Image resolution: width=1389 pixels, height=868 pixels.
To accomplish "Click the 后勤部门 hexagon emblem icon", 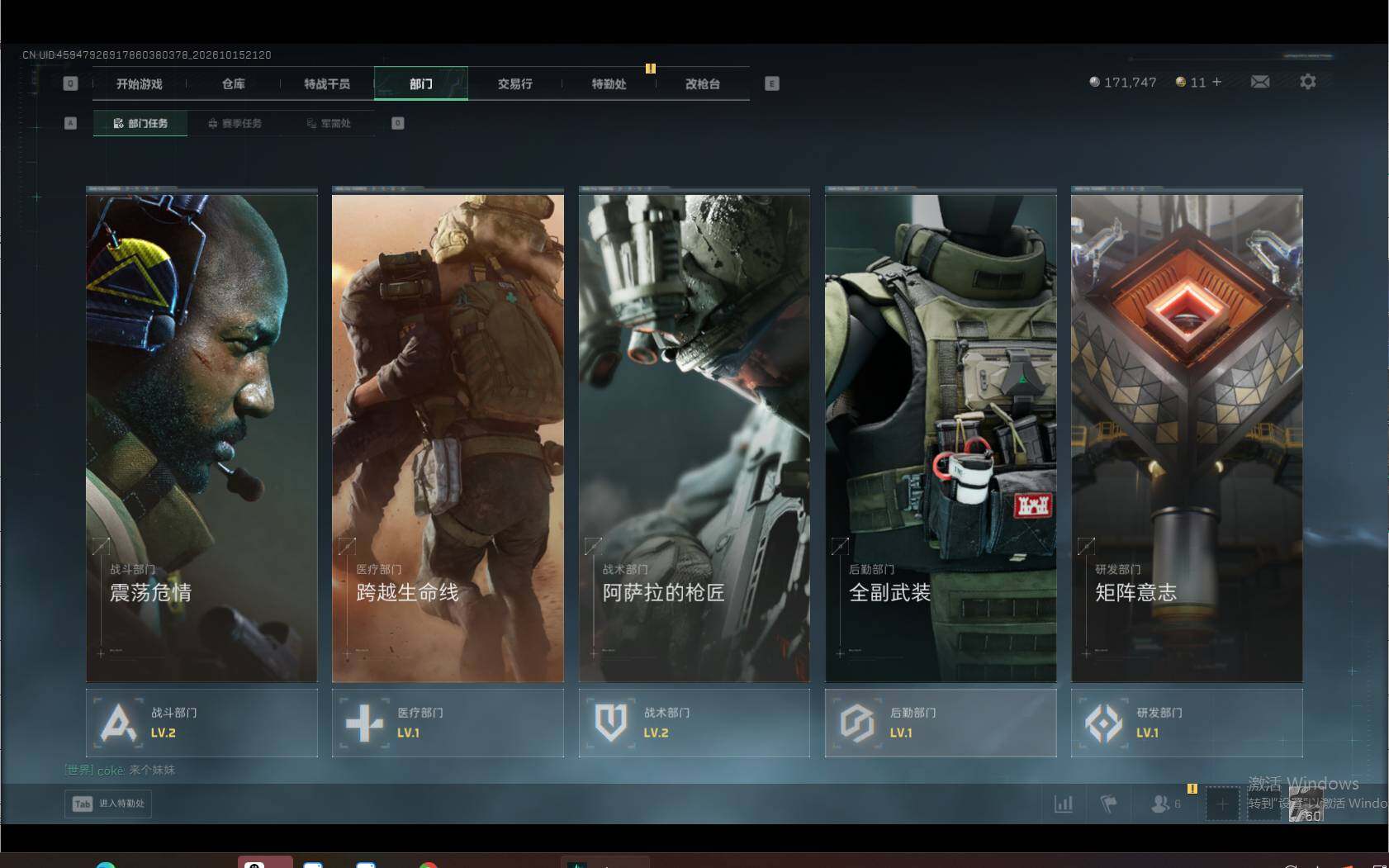I will point(857,723).
